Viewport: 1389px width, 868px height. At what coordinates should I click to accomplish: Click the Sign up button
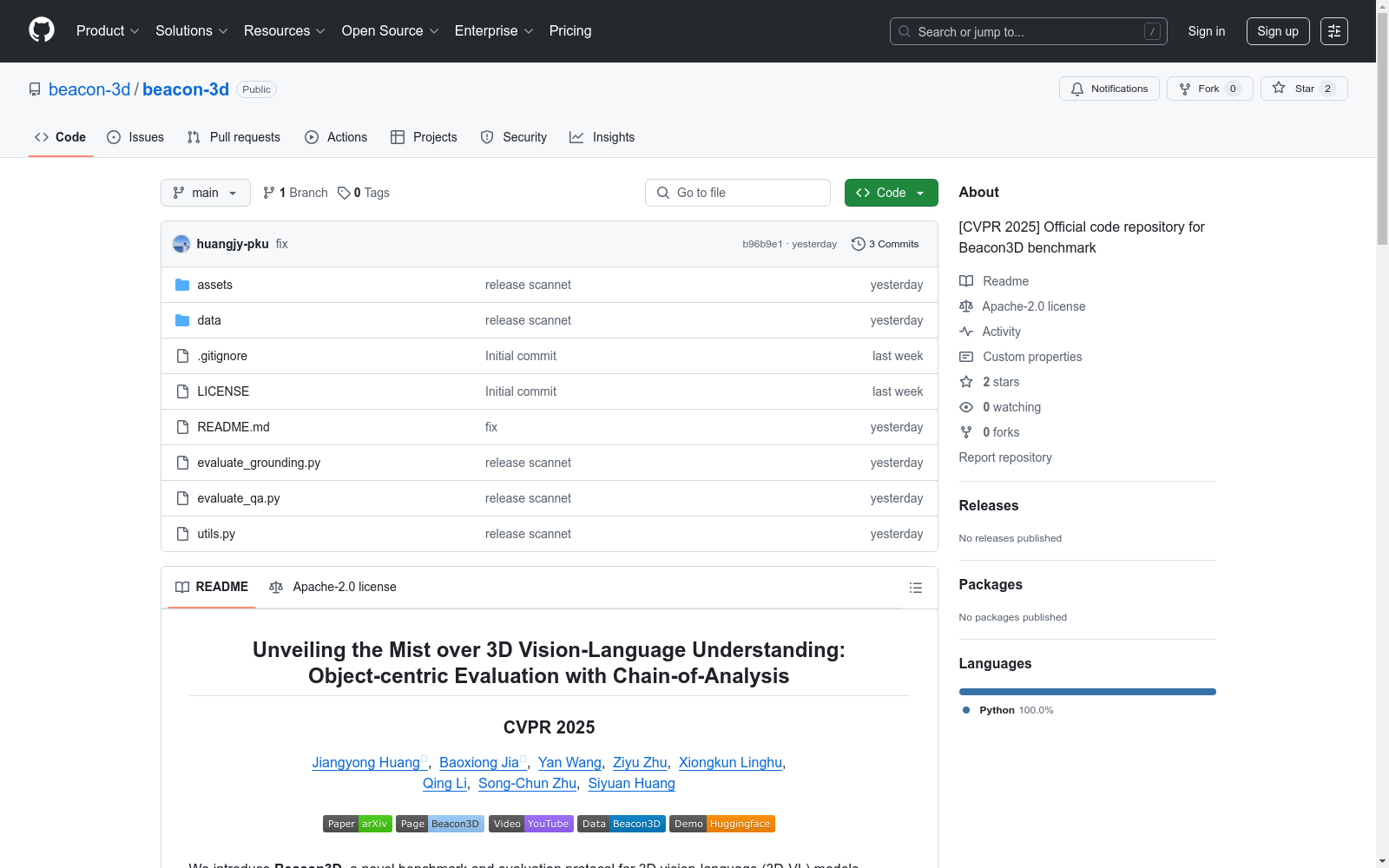pos(1278,31)
